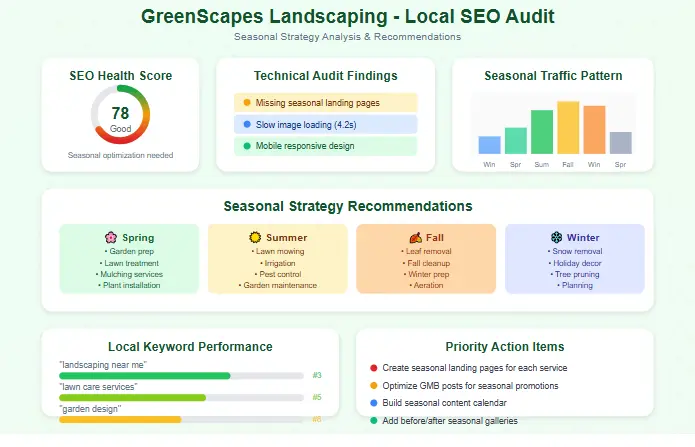Screen dimensions: 695x447
Task: Click blue dot beside Slow image loading
Action: 247,125
